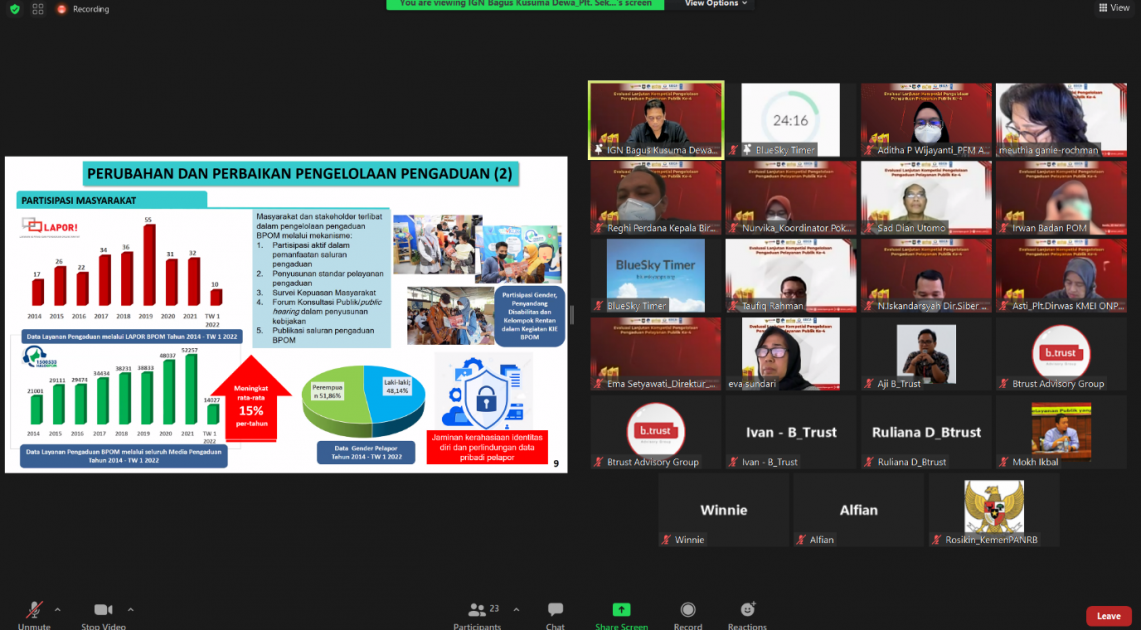Image resolution: width=1141 pixels, height=630 pixels.
Task: Expand the caret next to Participants
Action: pos(516,609)
